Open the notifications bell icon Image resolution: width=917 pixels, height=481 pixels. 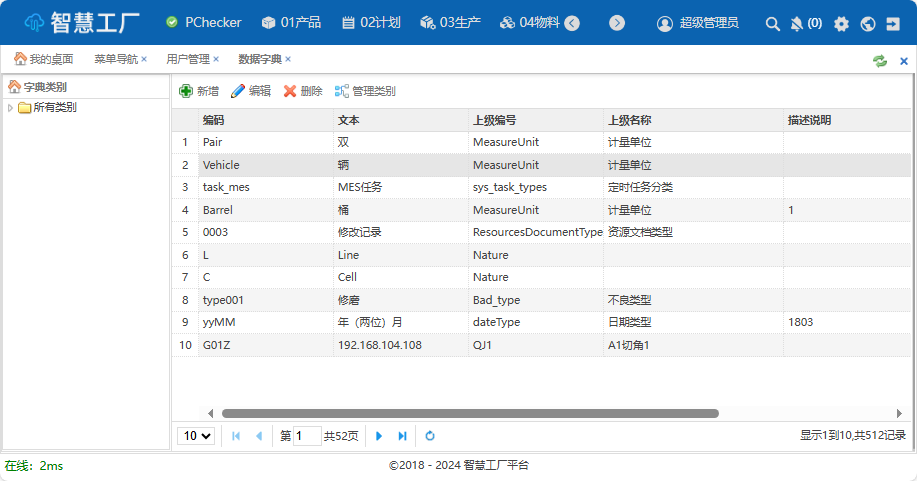point(797,23)
